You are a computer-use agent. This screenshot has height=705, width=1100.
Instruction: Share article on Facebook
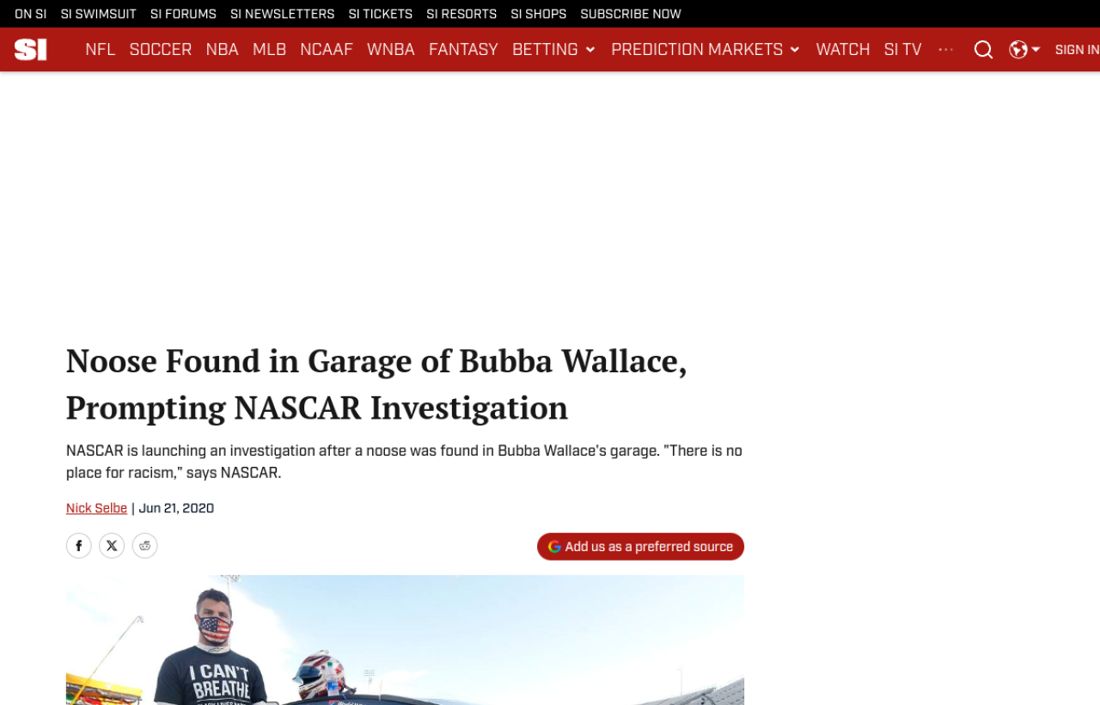79,546
